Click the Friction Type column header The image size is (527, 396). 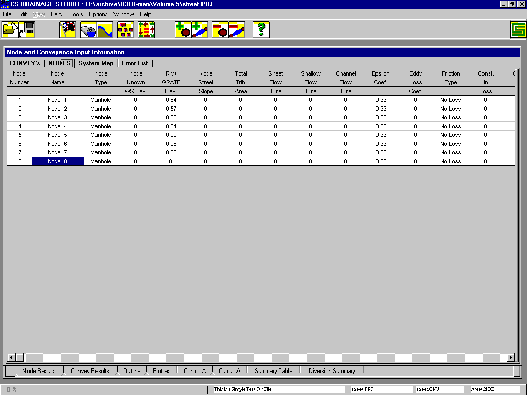(451, 78)
